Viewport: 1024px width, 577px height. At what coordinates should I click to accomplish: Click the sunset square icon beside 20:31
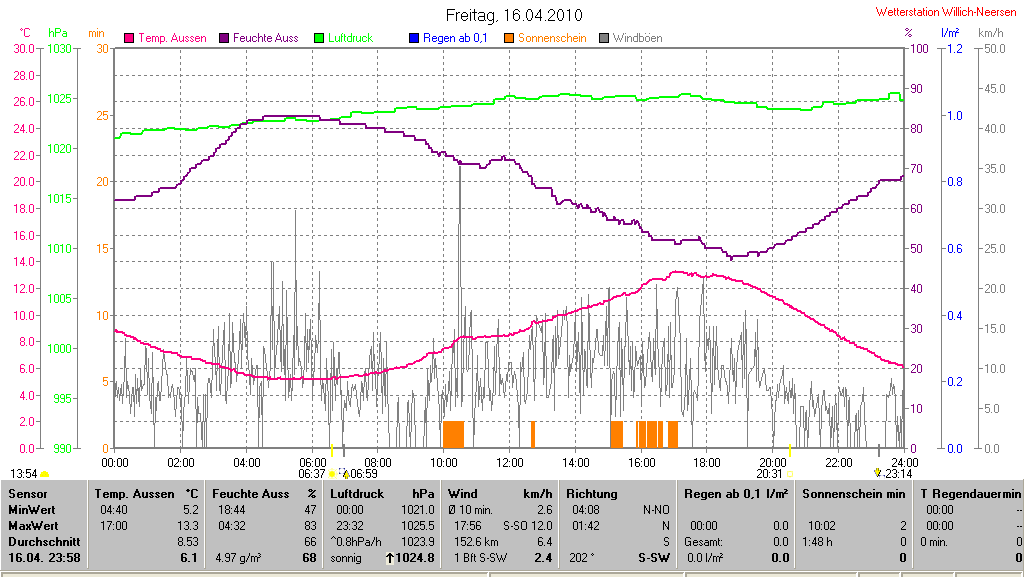tap(790, 475)
